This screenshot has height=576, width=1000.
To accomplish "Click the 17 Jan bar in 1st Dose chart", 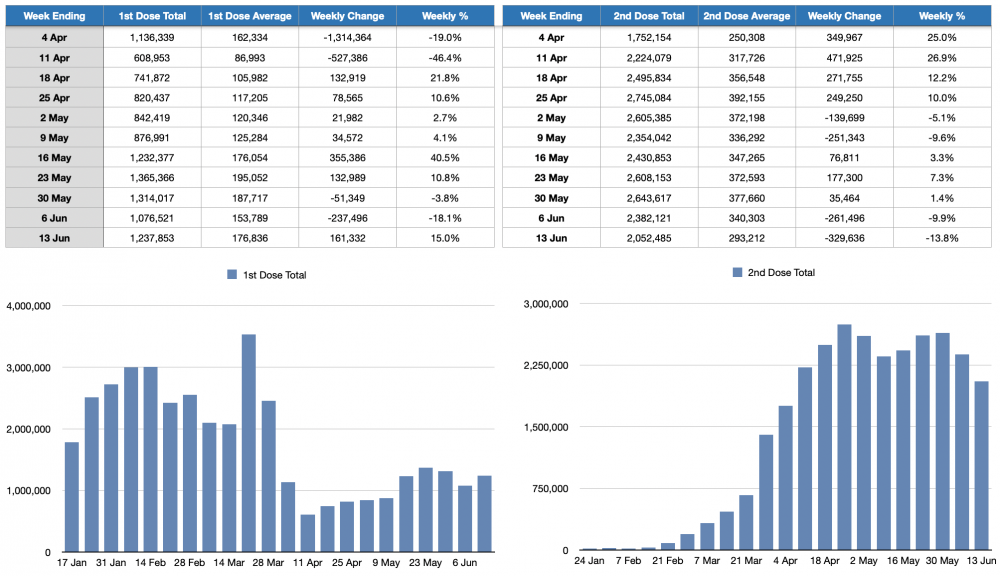I will click(72, 497).
